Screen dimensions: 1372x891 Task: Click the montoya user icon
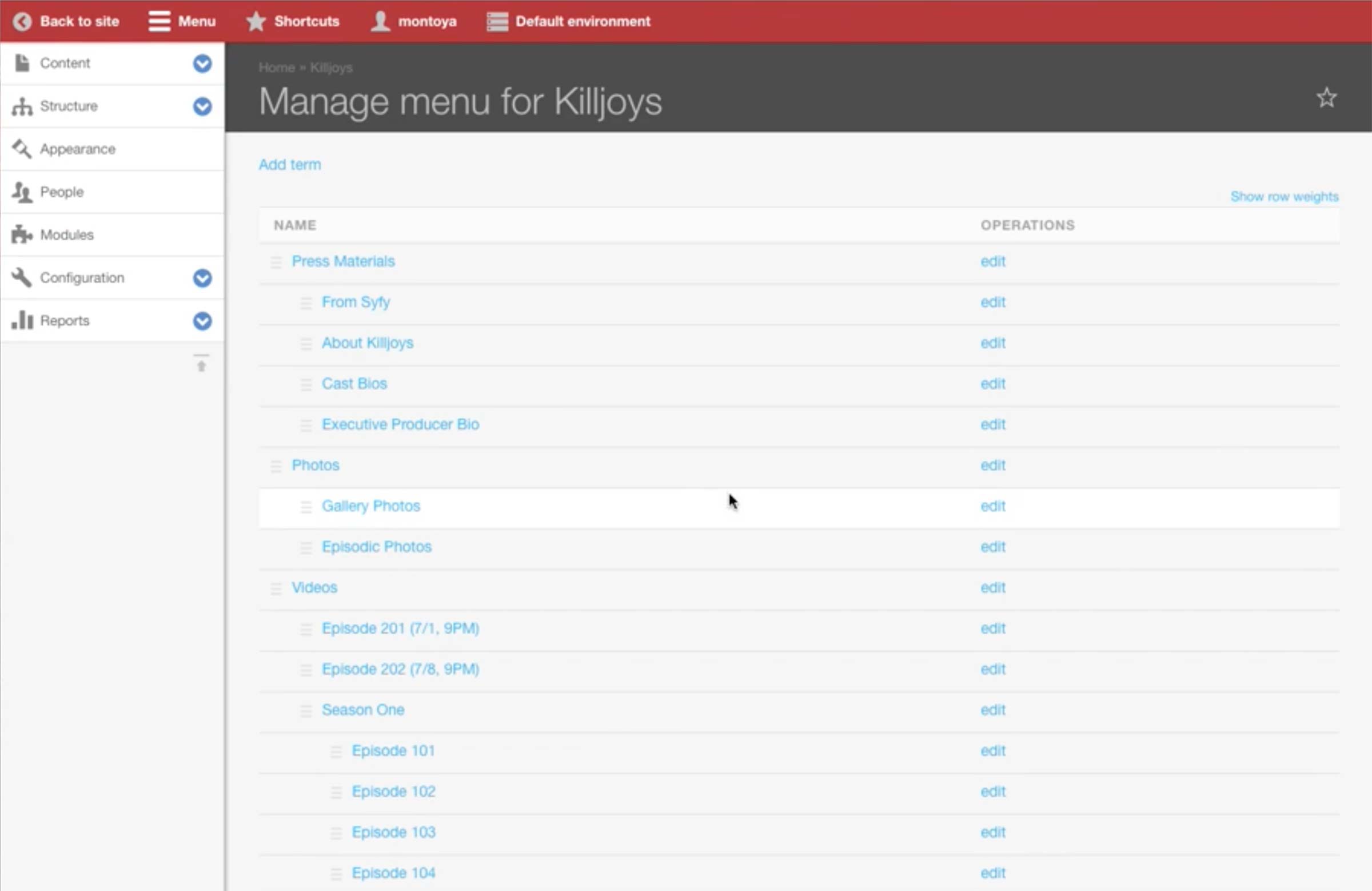click(380, 21)
